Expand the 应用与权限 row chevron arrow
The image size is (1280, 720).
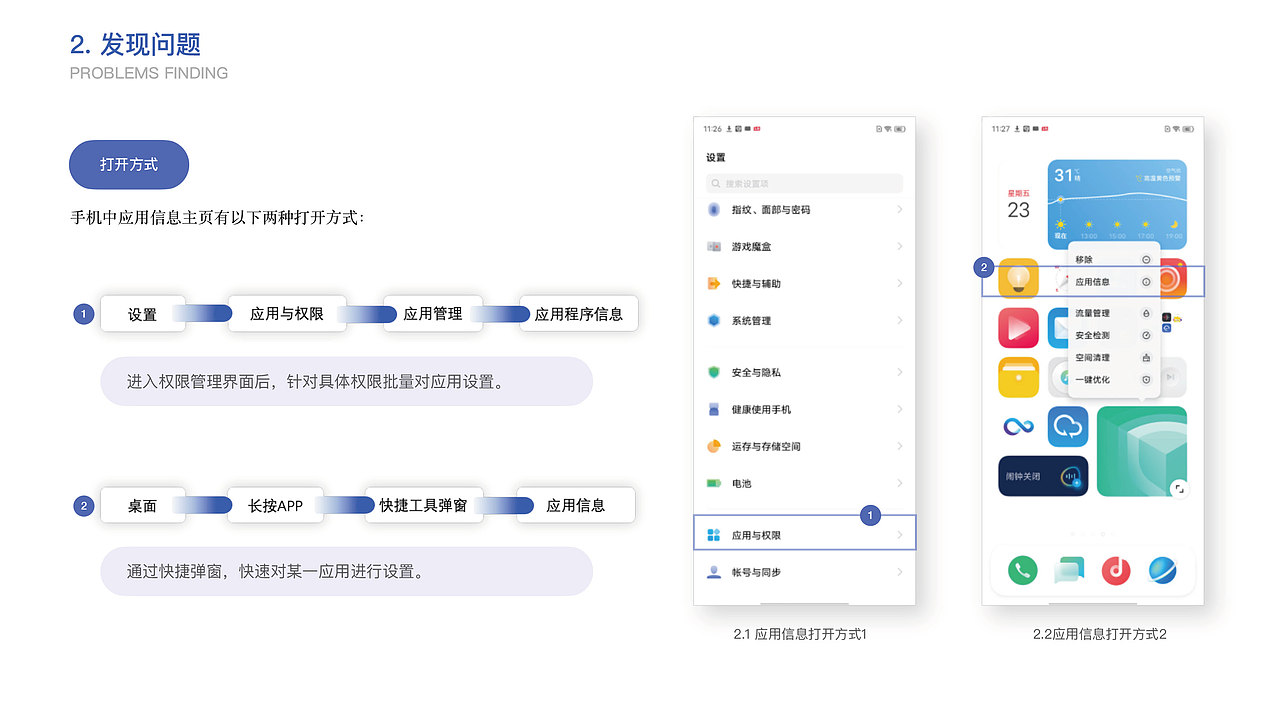(x=900, y=535)
